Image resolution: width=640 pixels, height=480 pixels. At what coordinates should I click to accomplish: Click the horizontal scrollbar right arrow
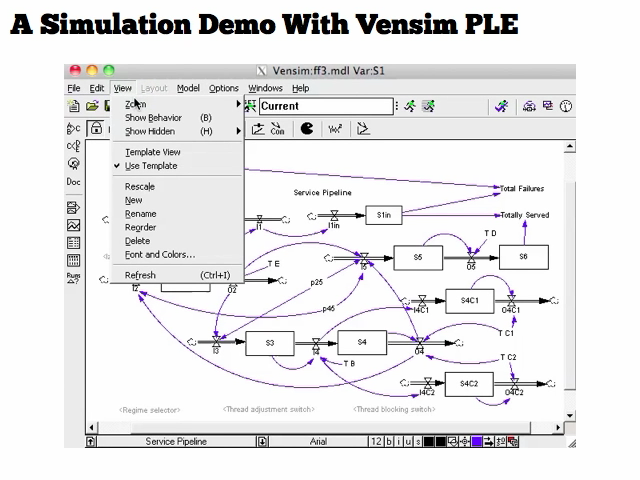[x=558, y=428]
